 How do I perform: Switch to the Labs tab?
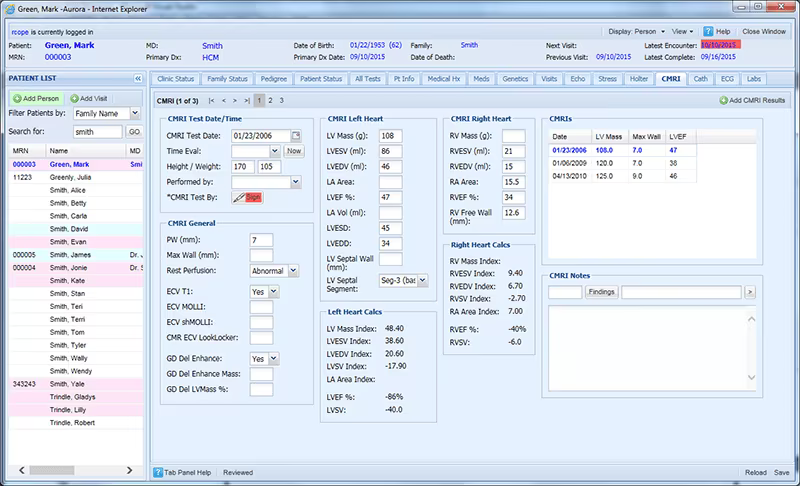point(754,79)
